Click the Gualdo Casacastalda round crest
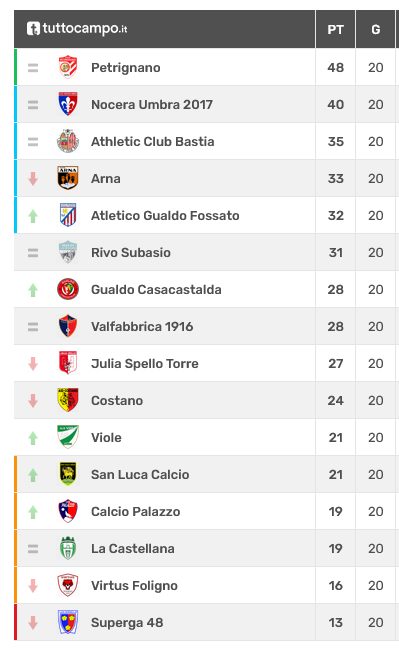The height and width of the screenshot is (649, 399). (68, 289)
